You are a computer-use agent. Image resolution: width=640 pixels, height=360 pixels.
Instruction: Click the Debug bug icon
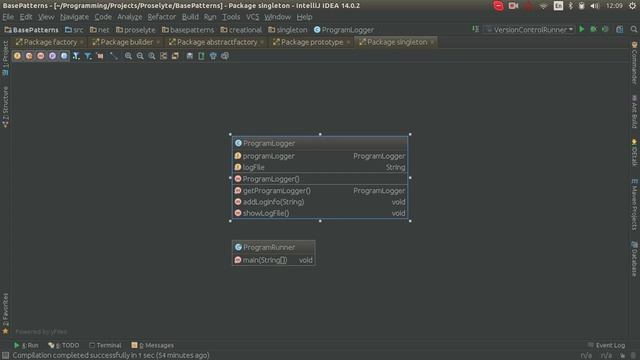[x=593, y=29]
